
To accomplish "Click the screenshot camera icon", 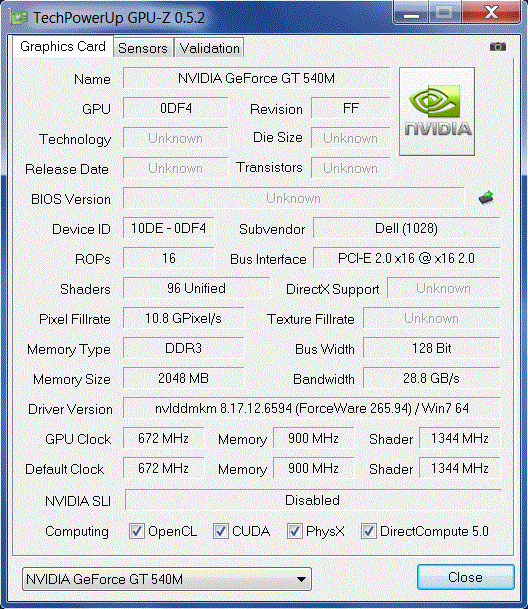I will coord(498,47).
